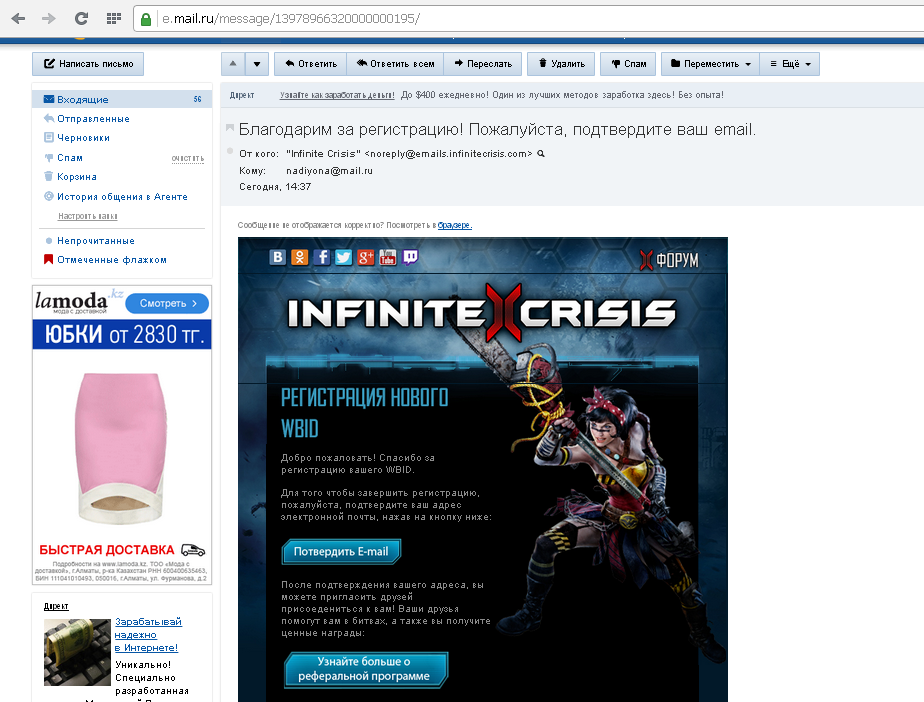
Task: Click the Смотреть button in lamoda ad
Action: point(167,303)
